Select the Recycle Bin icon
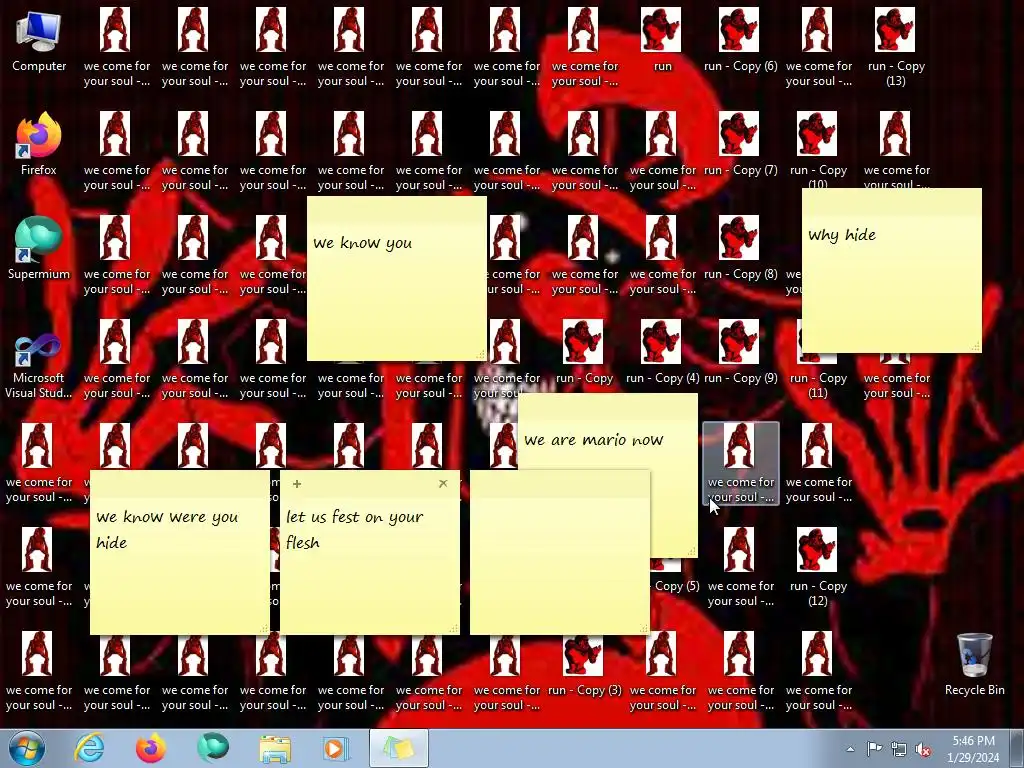 (x=974, y=665)
